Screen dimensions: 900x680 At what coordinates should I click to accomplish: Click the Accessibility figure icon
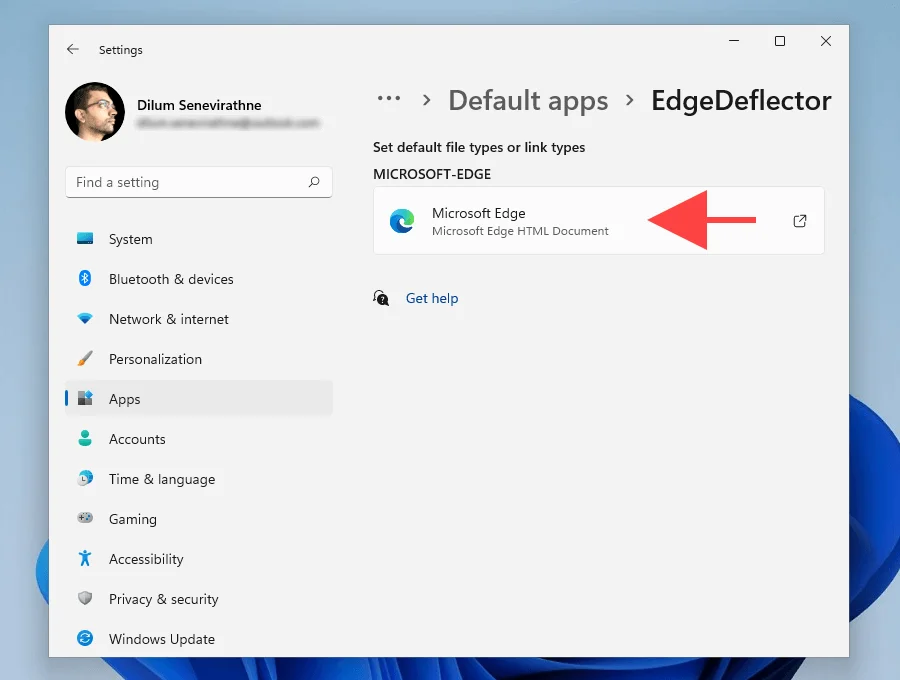coord(85,558)
